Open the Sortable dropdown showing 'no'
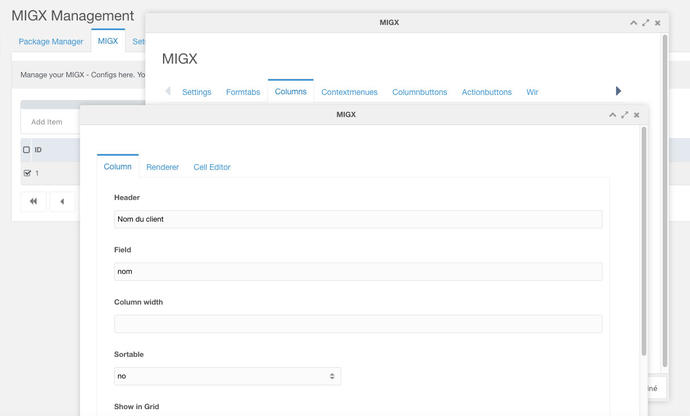 227,376
